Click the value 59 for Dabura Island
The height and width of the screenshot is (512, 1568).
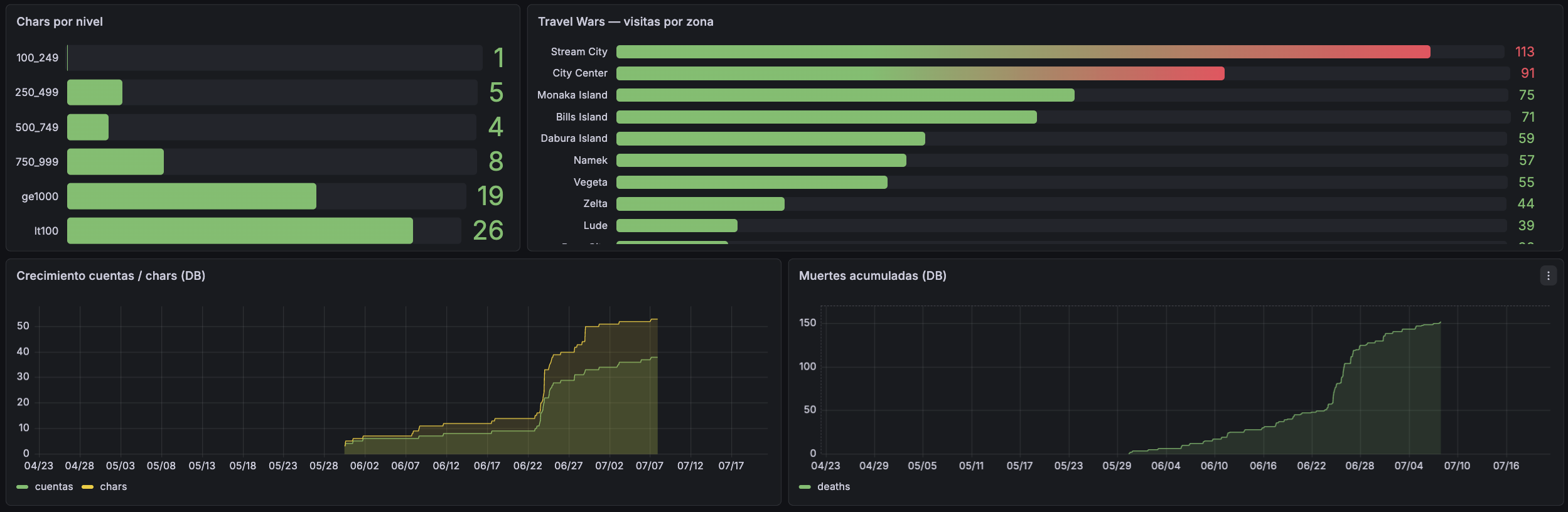1527,138
